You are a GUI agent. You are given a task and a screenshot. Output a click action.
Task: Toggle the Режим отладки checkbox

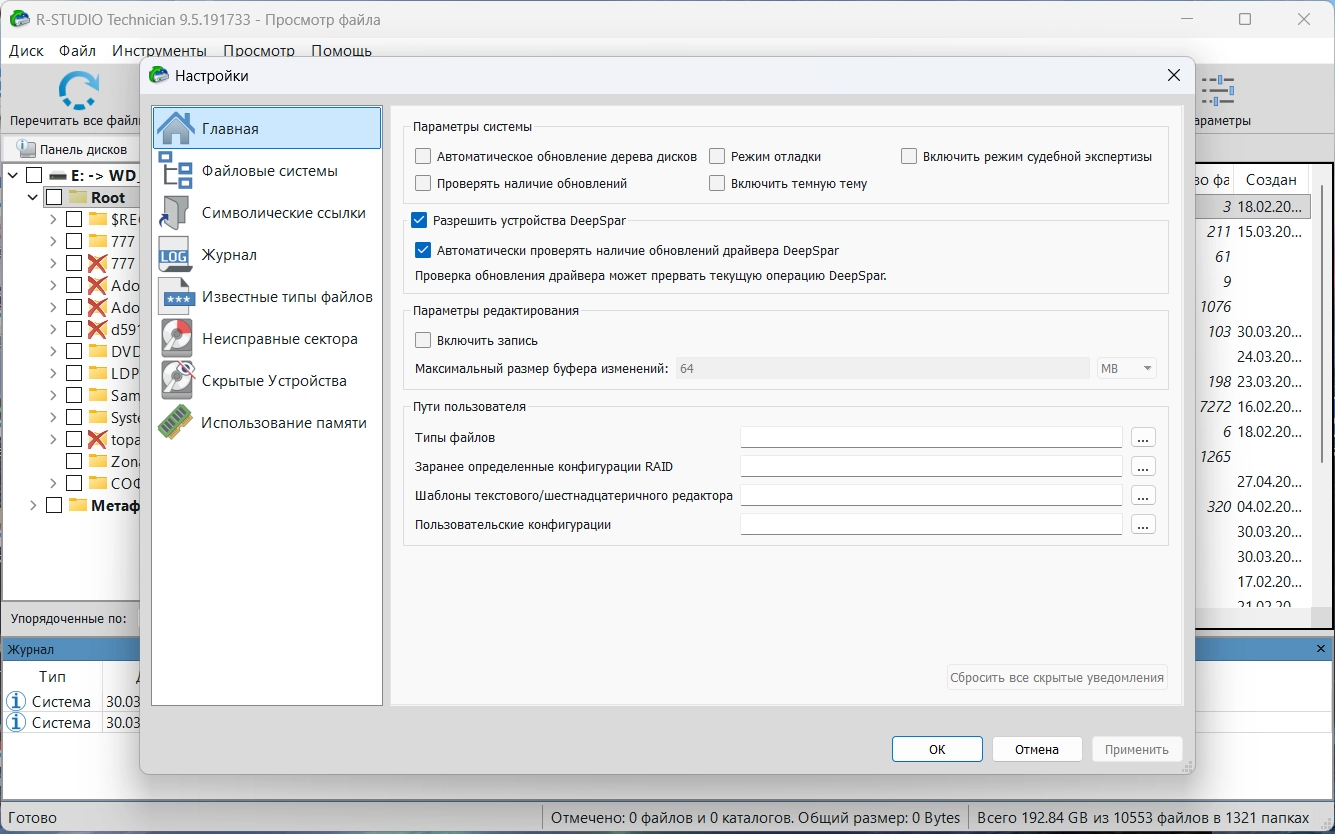717,156
